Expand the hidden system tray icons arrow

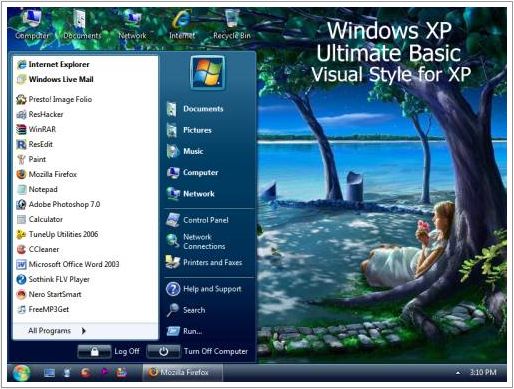click(x=459, y=372)
